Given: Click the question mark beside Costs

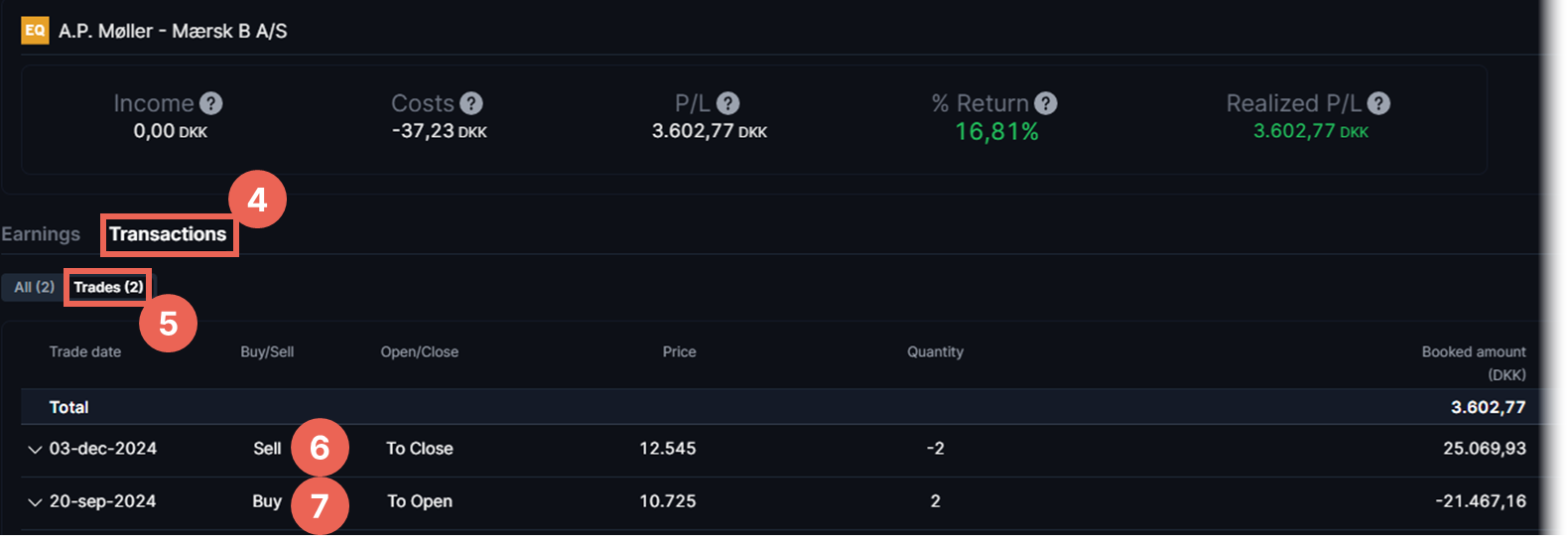Looking at the screenshot, I should pyautogui.click(x=471, y=103).
